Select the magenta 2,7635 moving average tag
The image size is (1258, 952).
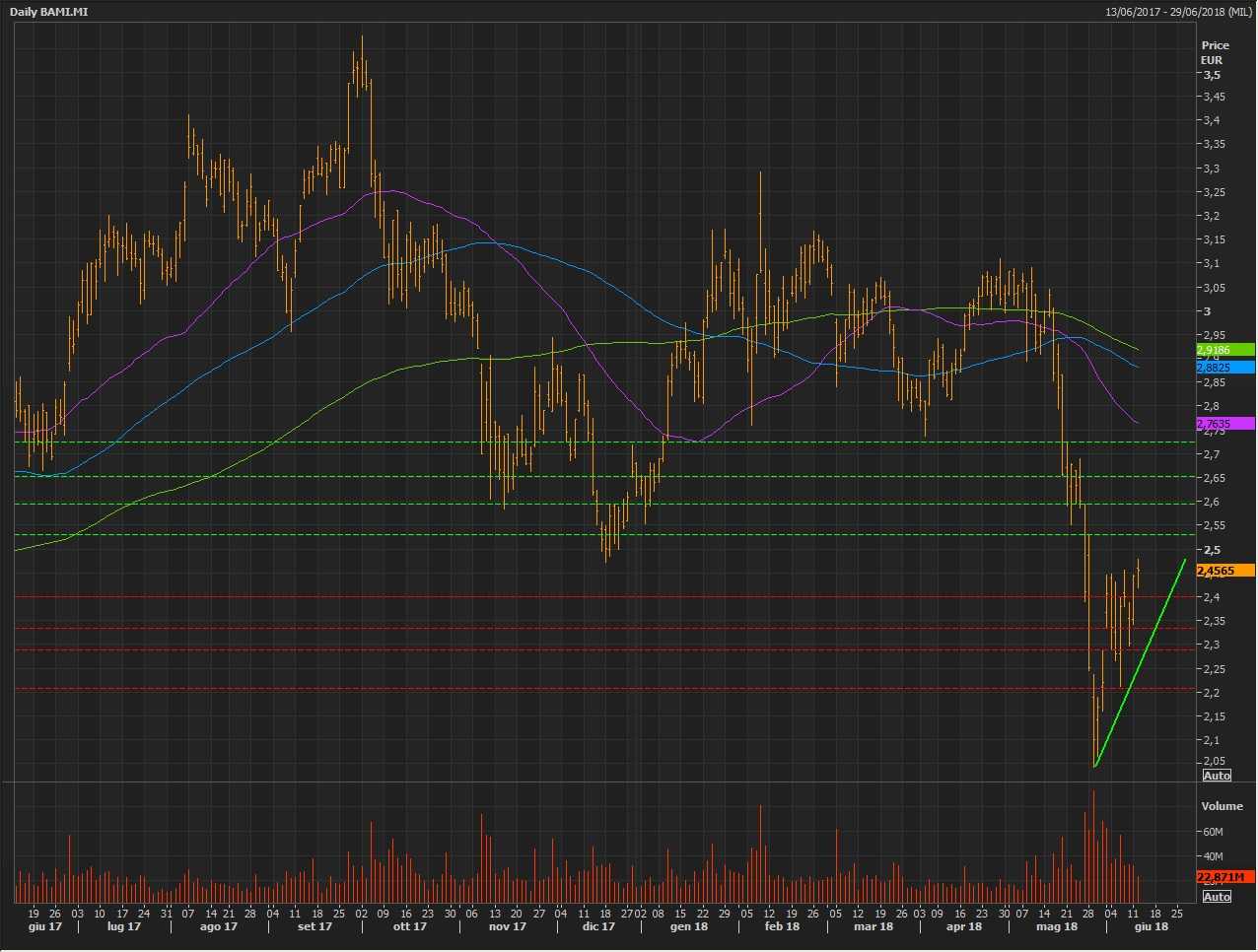(x=1224, y=424)
